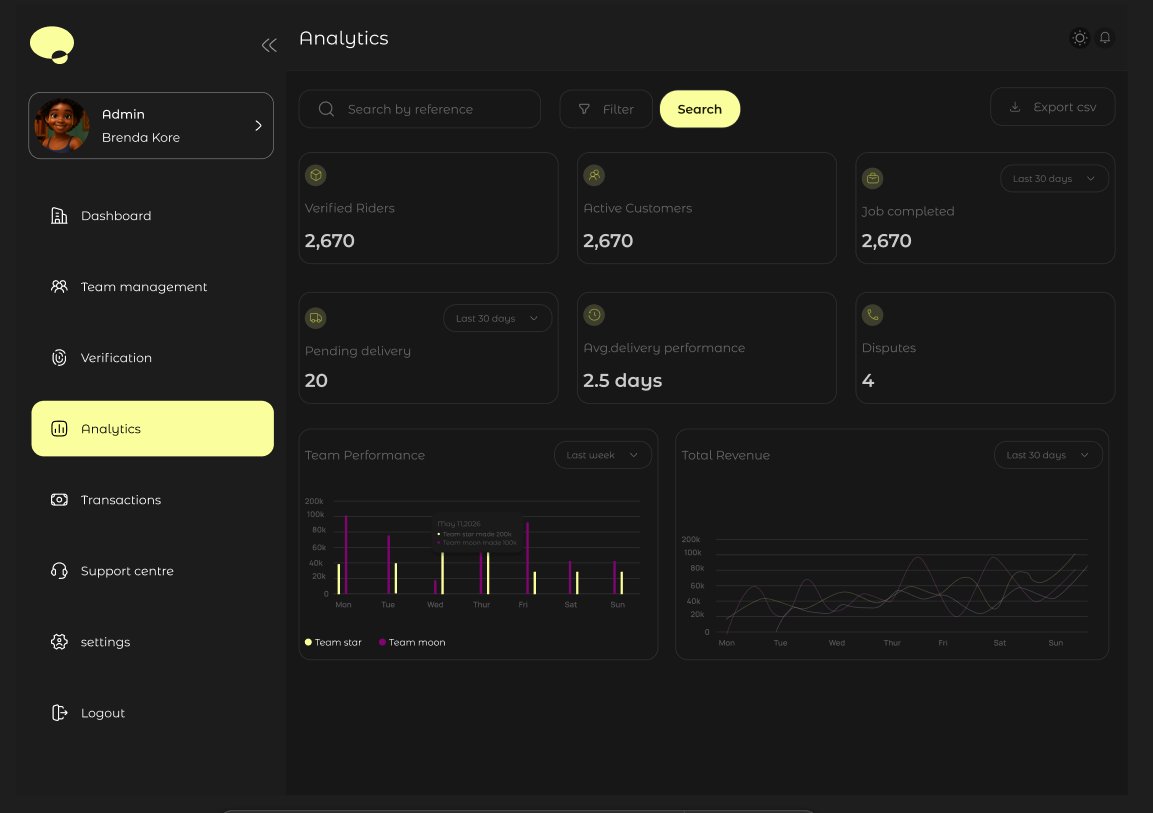Open Job completed Last 30 days dropdown
The width and height of the screenshot is (1153, 813).
point(1054,179)
